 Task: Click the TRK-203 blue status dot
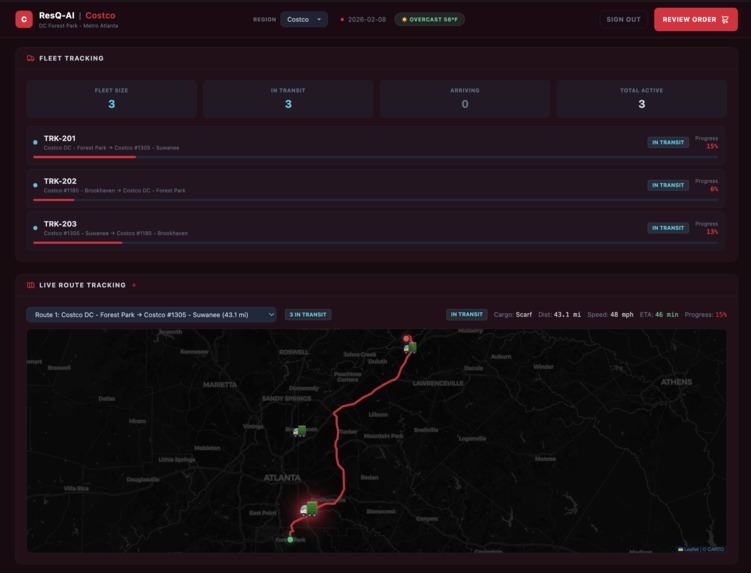click(35, 228)
